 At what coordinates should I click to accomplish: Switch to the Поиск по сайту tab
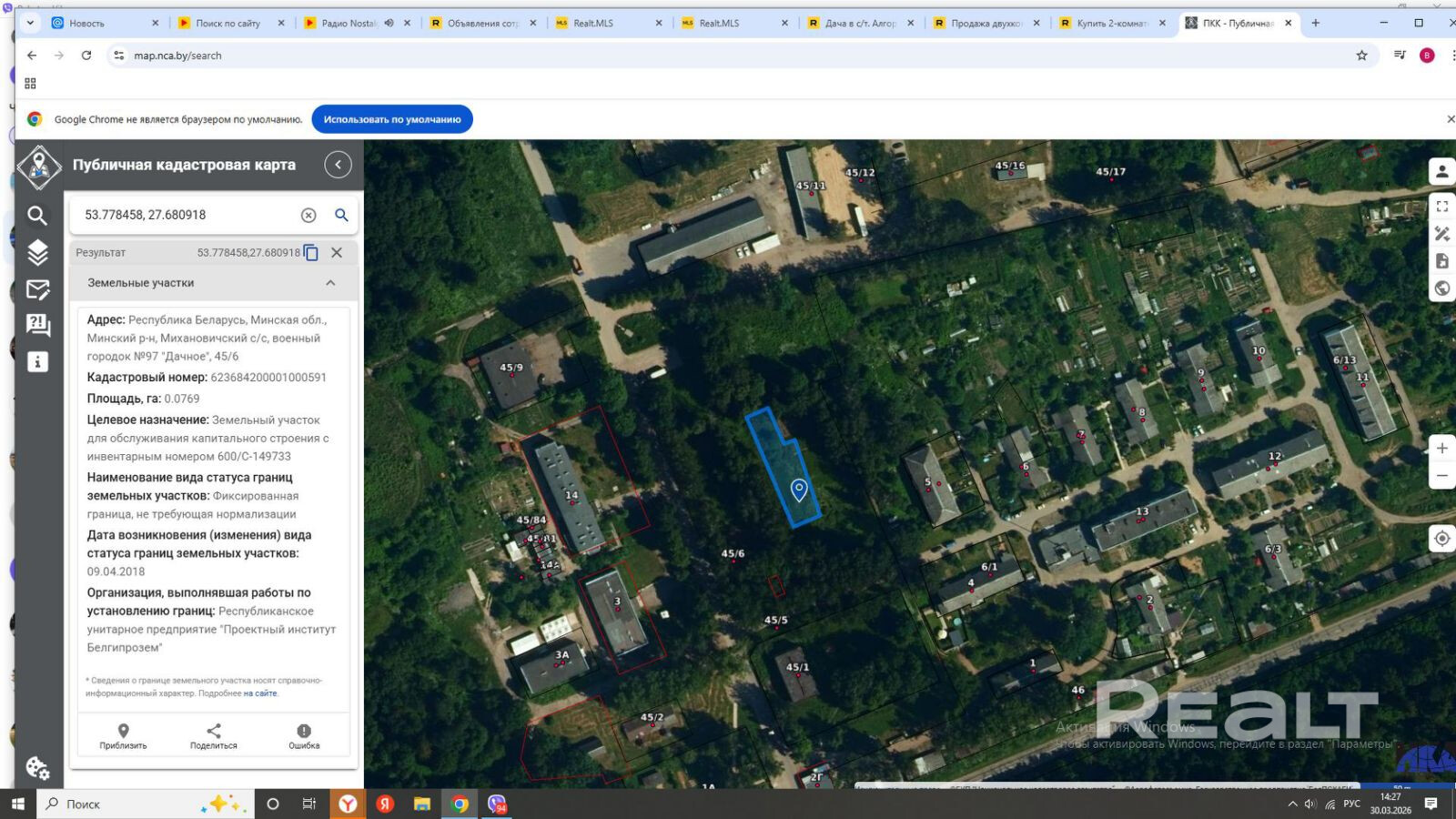(227, 23)
